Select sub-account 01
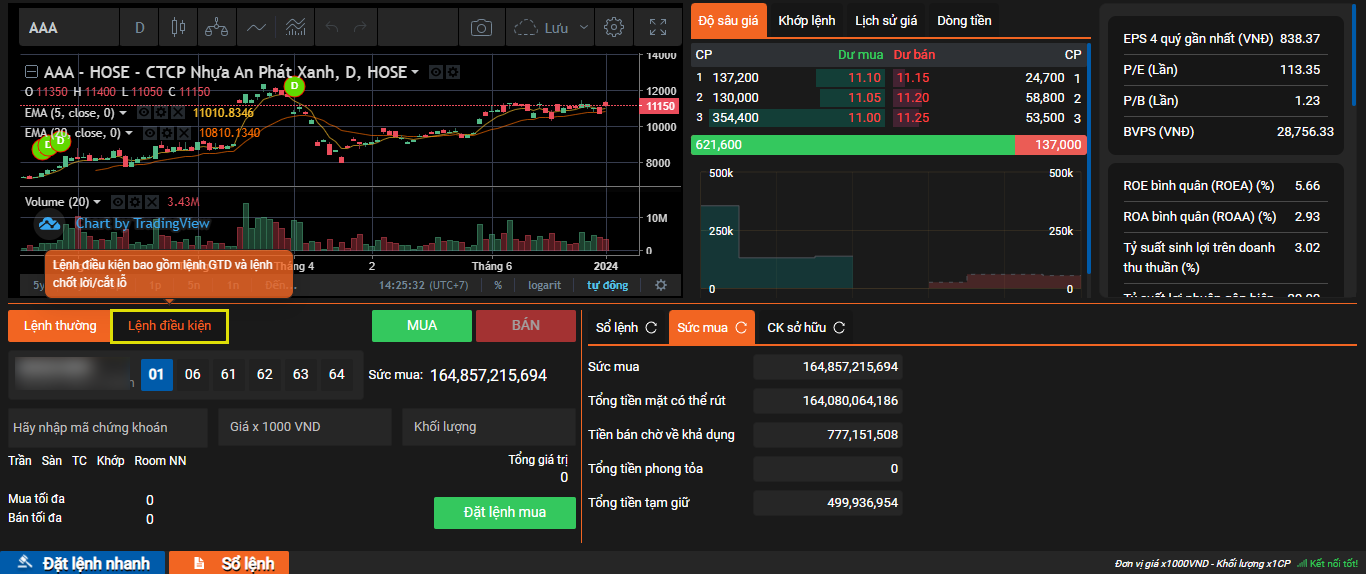This screenshot has width=1366, height=574. click(x=156, y=374)
